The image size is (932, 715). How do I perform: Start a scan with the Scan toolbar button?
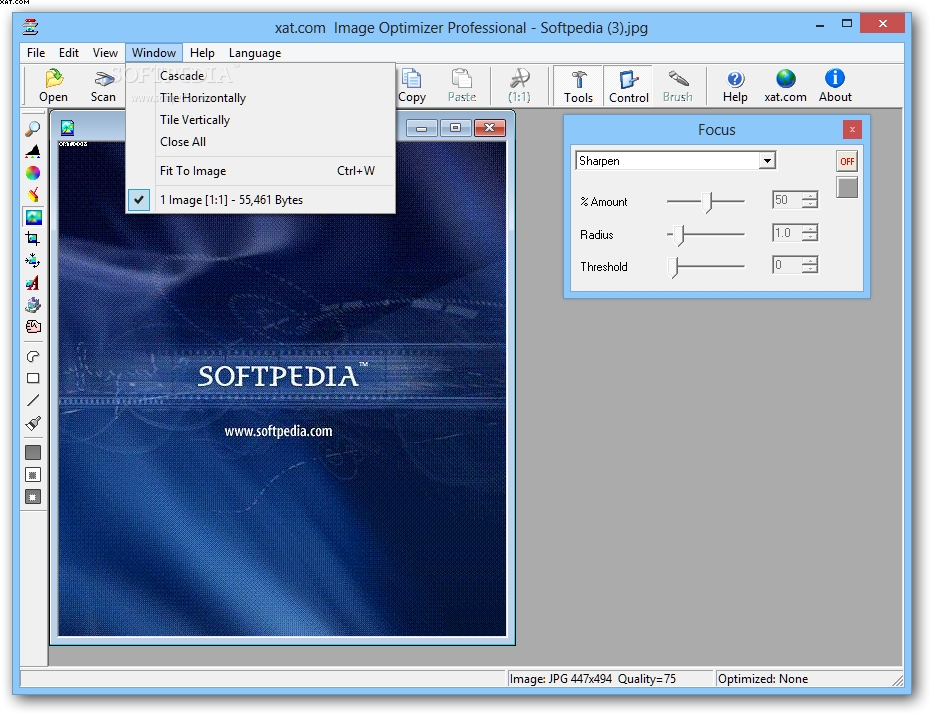pyautogui.click(x=103, y=86)
